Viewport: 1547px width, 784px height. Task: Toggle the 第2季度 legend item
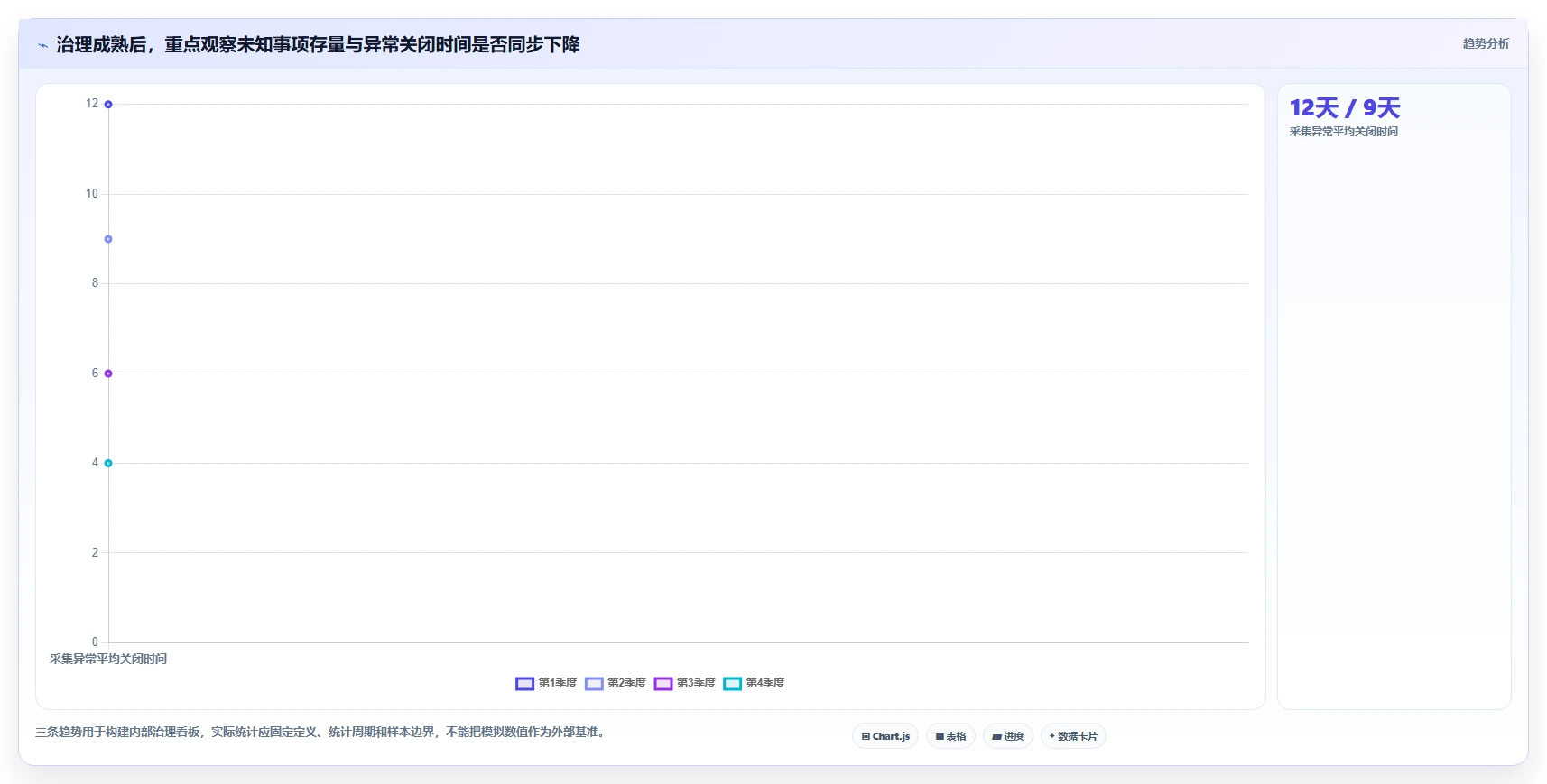pos(616,683)
